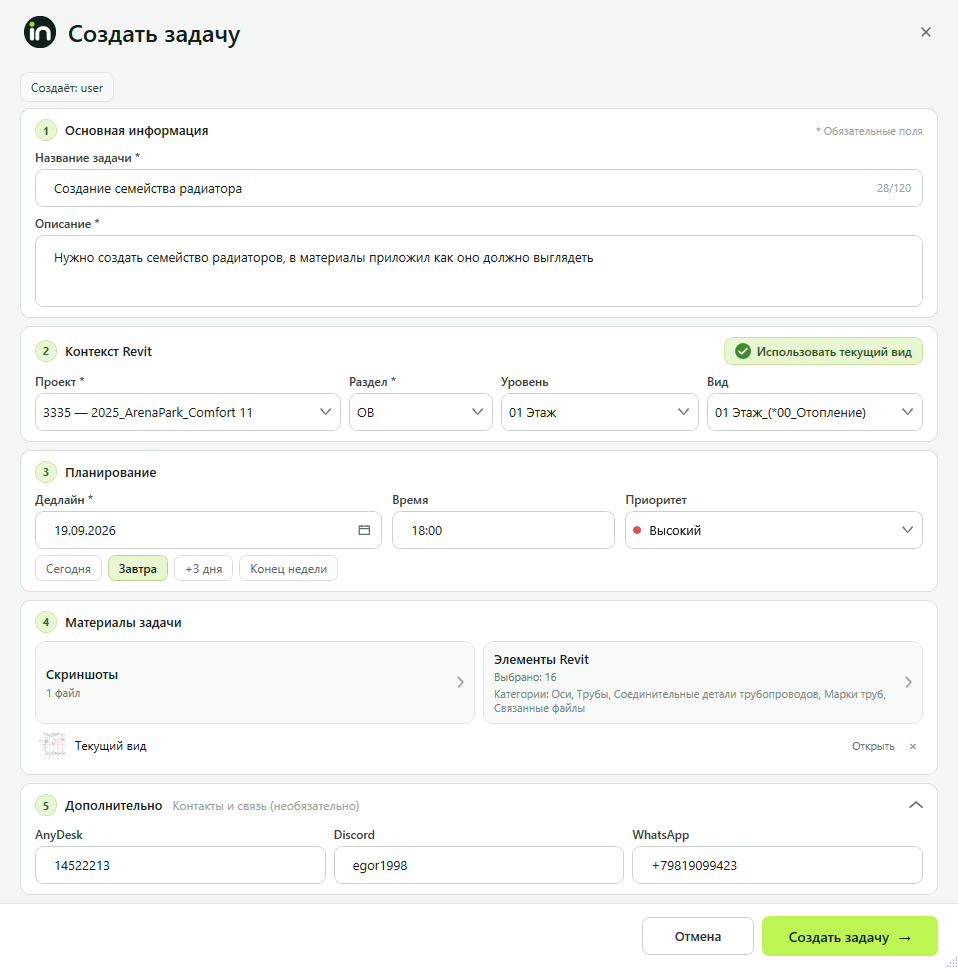Click the Материалы задачи section heading
This screenshot has width=958, height=968.
click(x=123, y=622)
